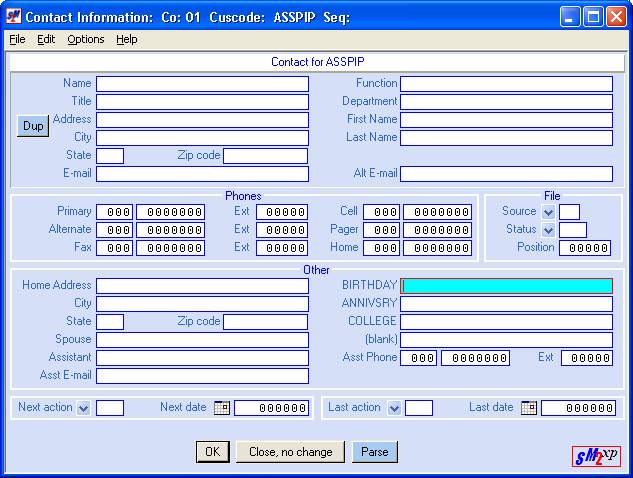This screenshot has width=633, height=478.
Task: Focus the Function input field
Action: [x=506, y=84]
